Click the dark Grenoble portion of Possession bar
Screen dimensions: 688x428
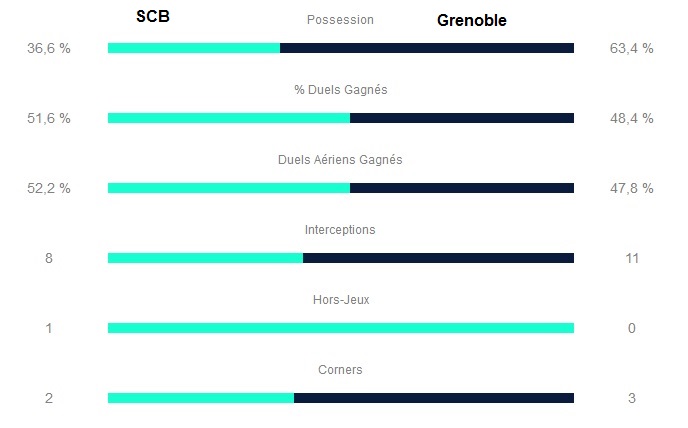point(427,48)
